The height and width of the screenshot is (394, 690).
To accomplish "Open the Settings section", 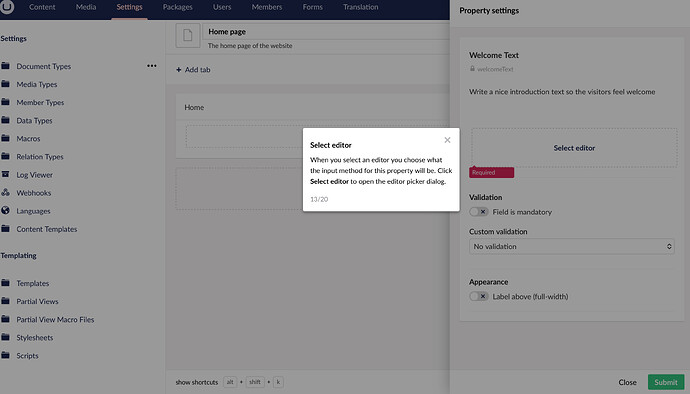I will pos(129,7).
